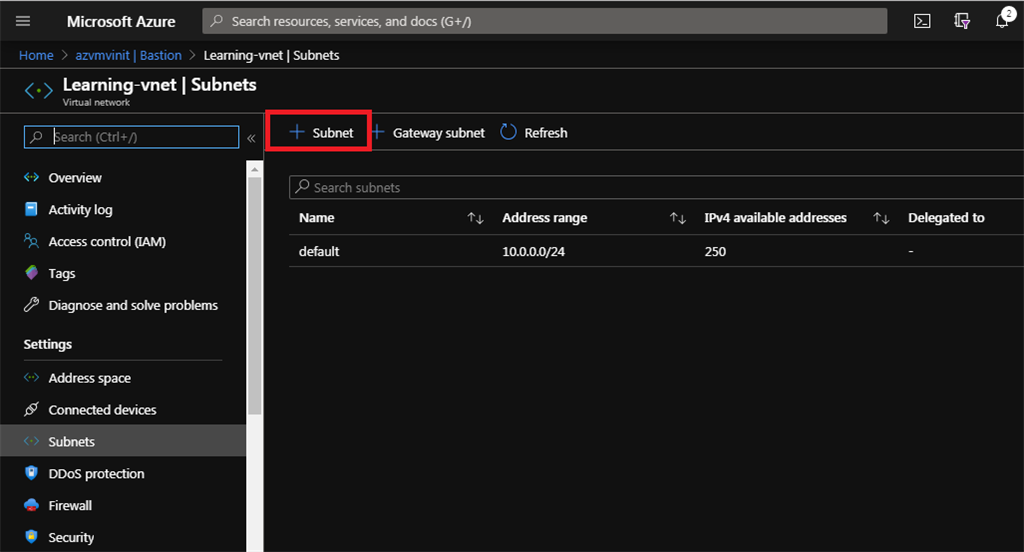The height and width of the screenshot is (552, 1024).
Task: Click the magnifier icon in Search subnets
Action: pos(302,187)
